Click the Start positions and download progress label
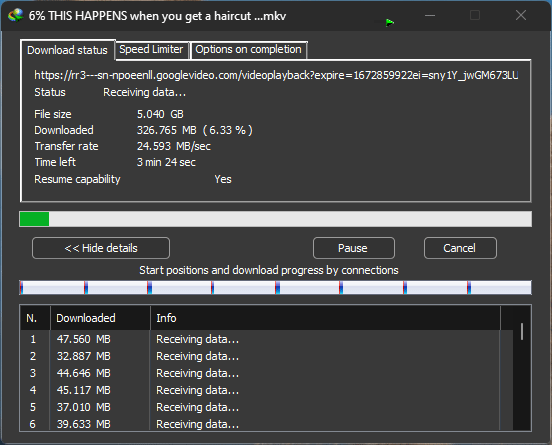Image resolution: width=552 pixels, height=445 pixels. tap(269, 270)
